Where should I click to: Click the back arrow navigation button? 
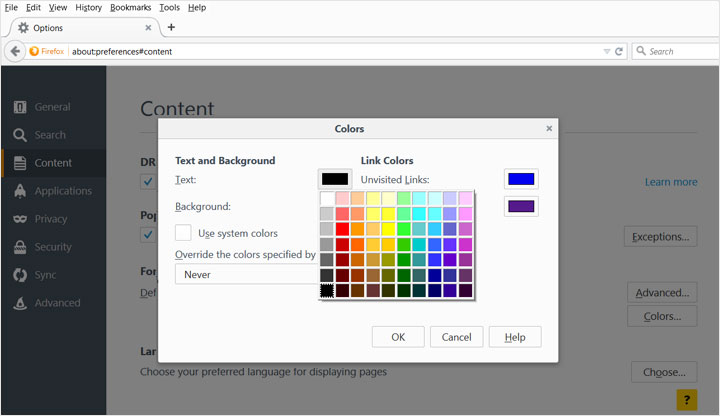(15, 51)
